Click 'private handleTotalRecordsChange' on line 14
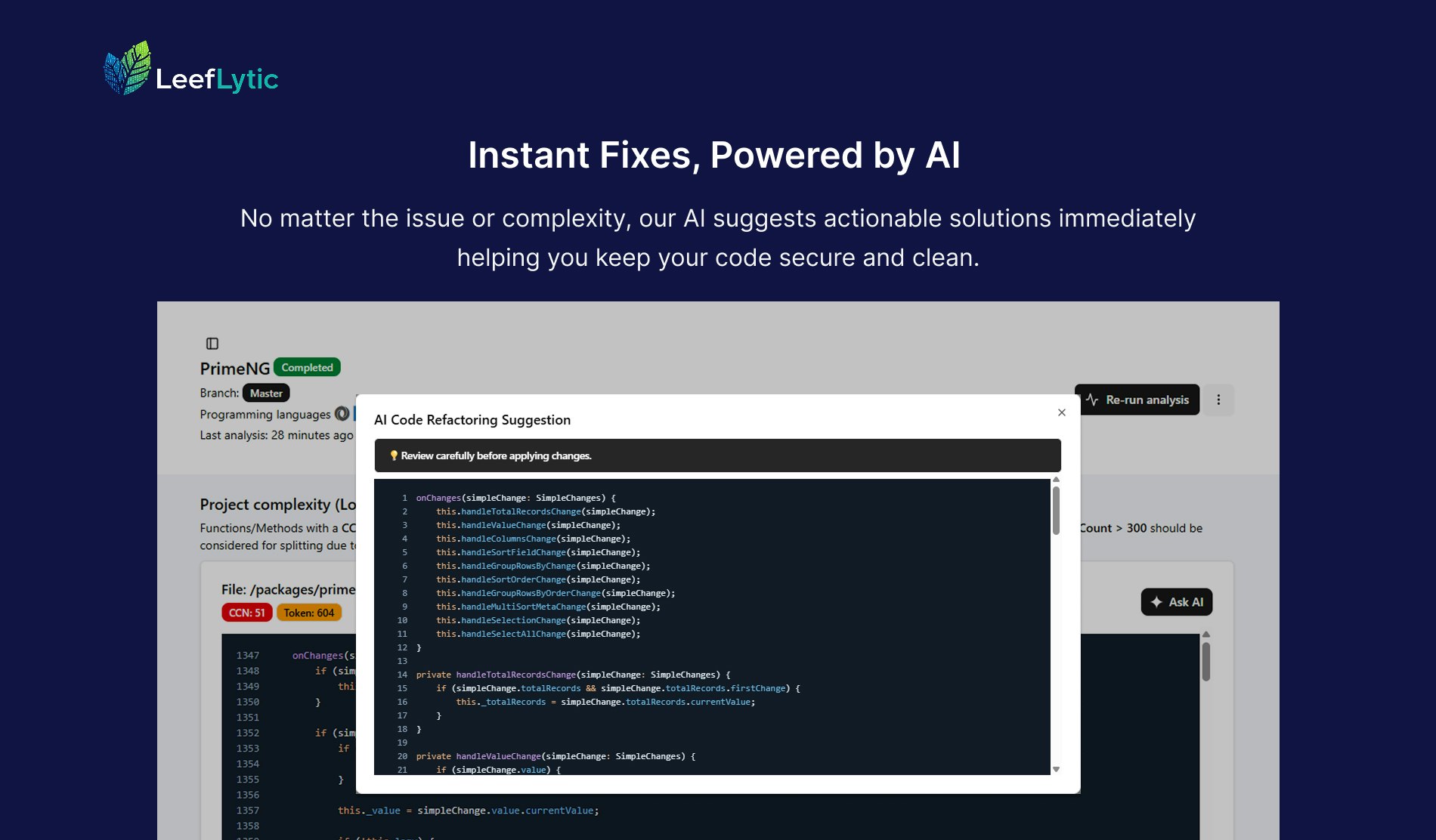 point(496,675)
